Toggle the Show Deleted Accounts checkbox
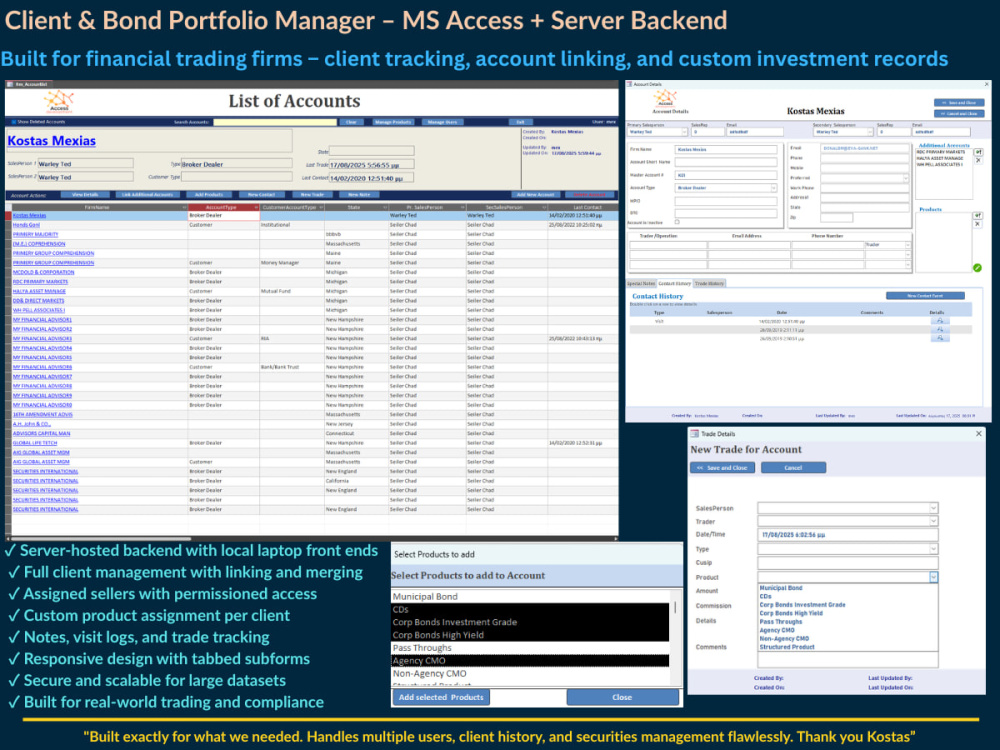 (x=13, y=122)
